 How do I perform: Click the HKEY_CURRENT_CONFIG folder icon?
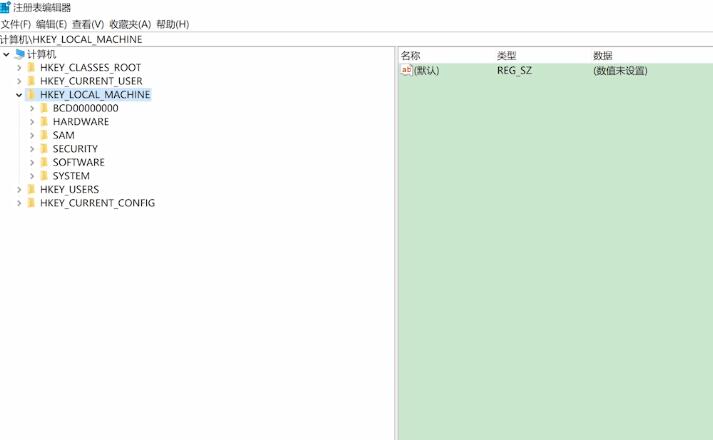click(31, 203)
